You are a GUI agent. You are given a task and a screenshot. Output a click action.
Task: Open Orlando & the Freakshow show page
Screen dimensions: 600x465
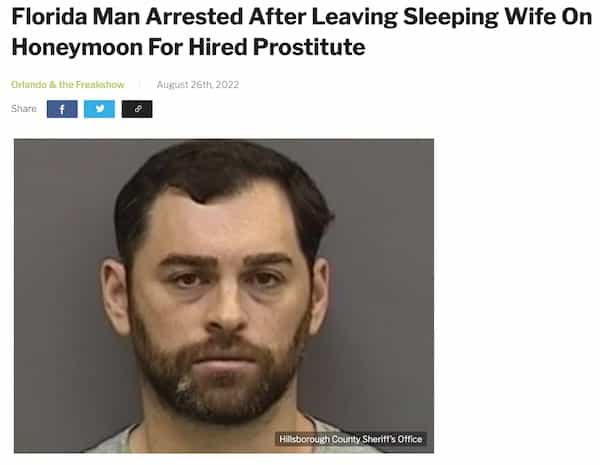(x=68, y=85)
